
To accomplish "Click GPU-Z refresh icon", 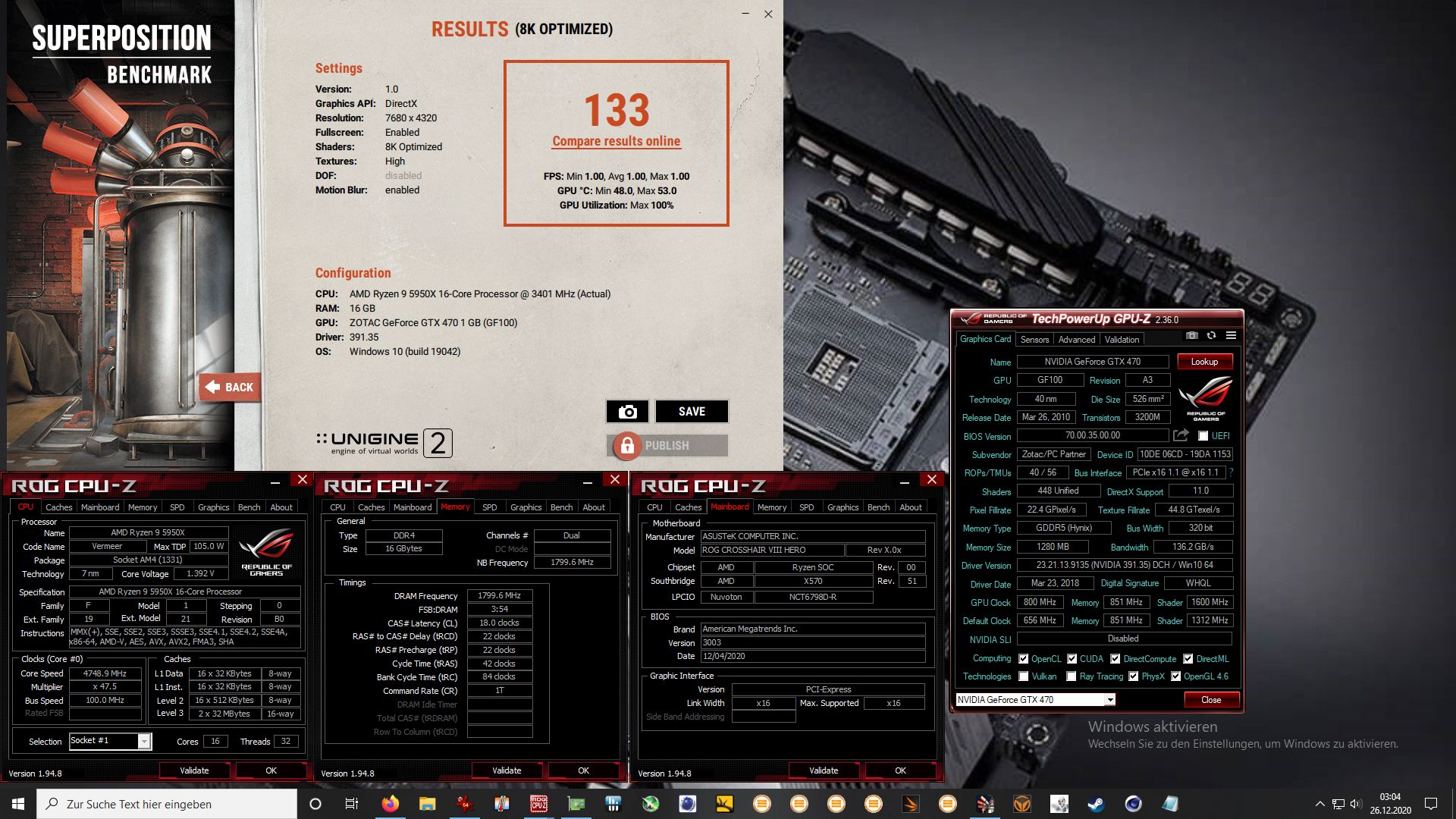I will click(x=1211, y=335).
